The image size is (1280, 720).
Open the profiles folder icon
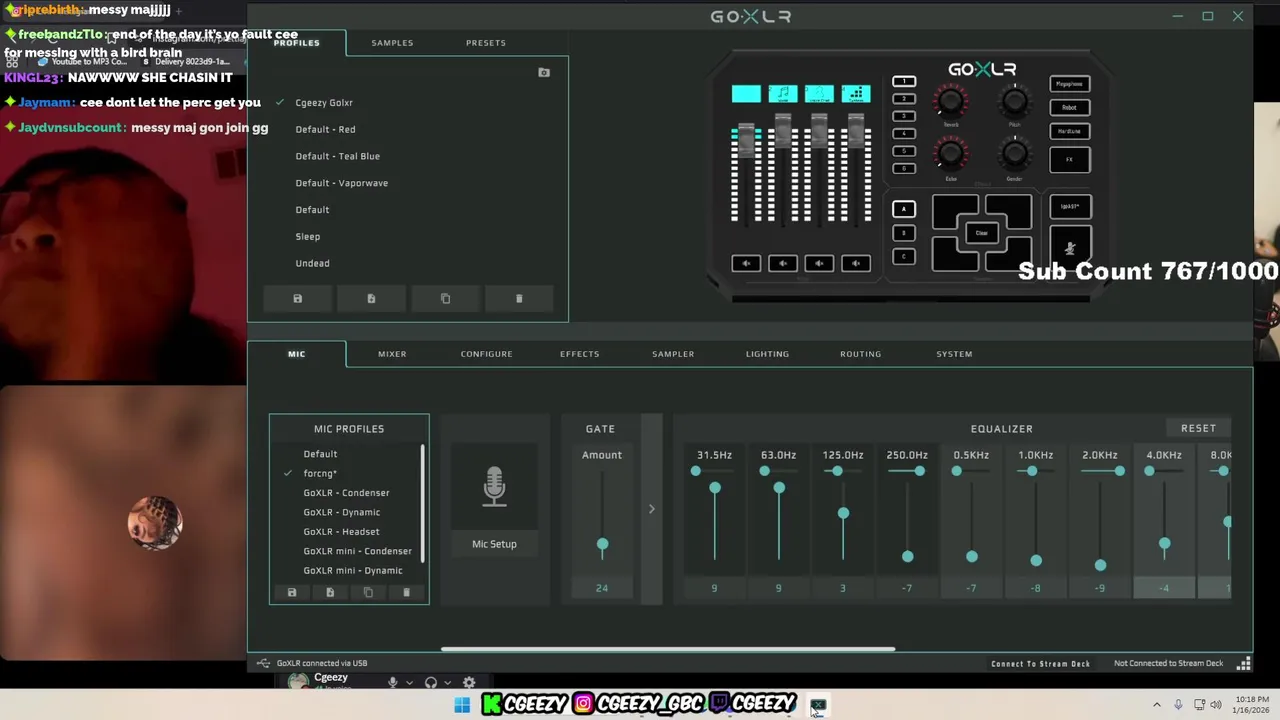click(x=544, y=73)
